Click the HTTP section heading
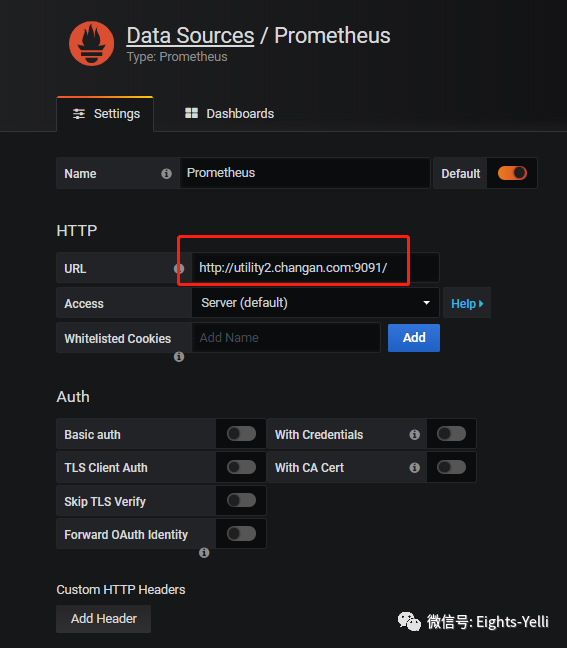 click(77, 231)
